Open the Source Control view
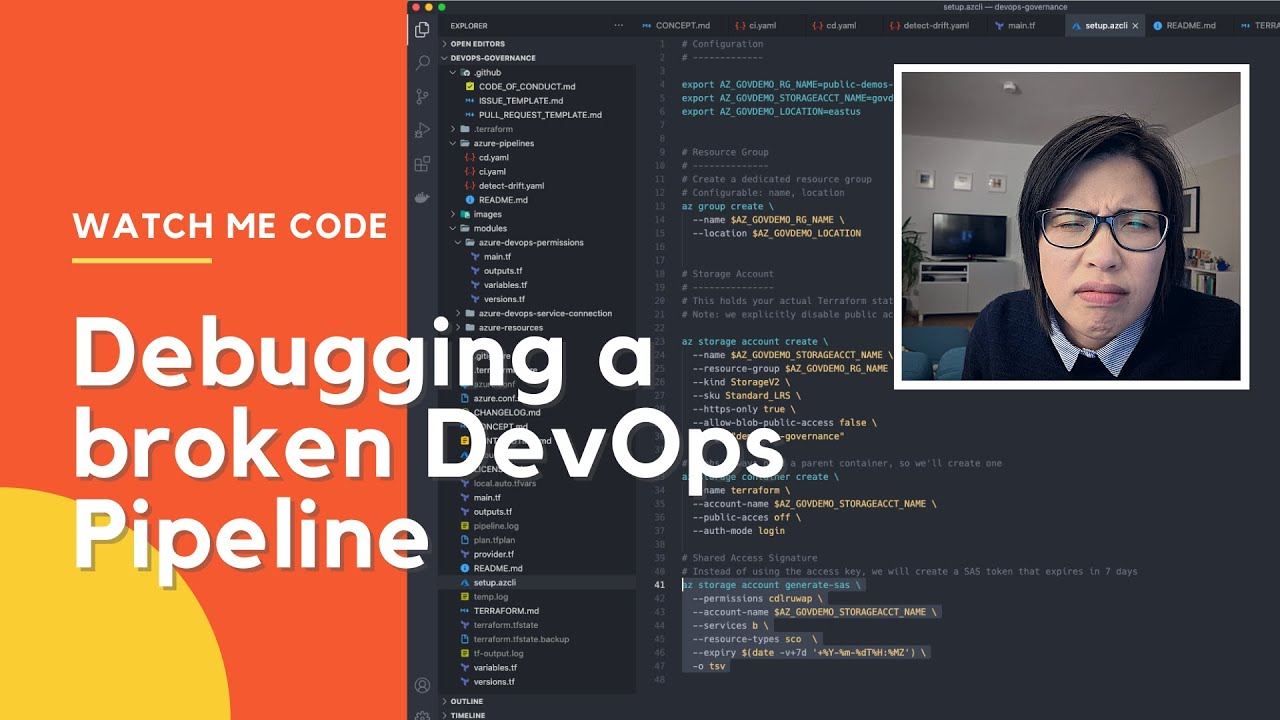Screen dimensions: 1280x720 tap(422, 97)
